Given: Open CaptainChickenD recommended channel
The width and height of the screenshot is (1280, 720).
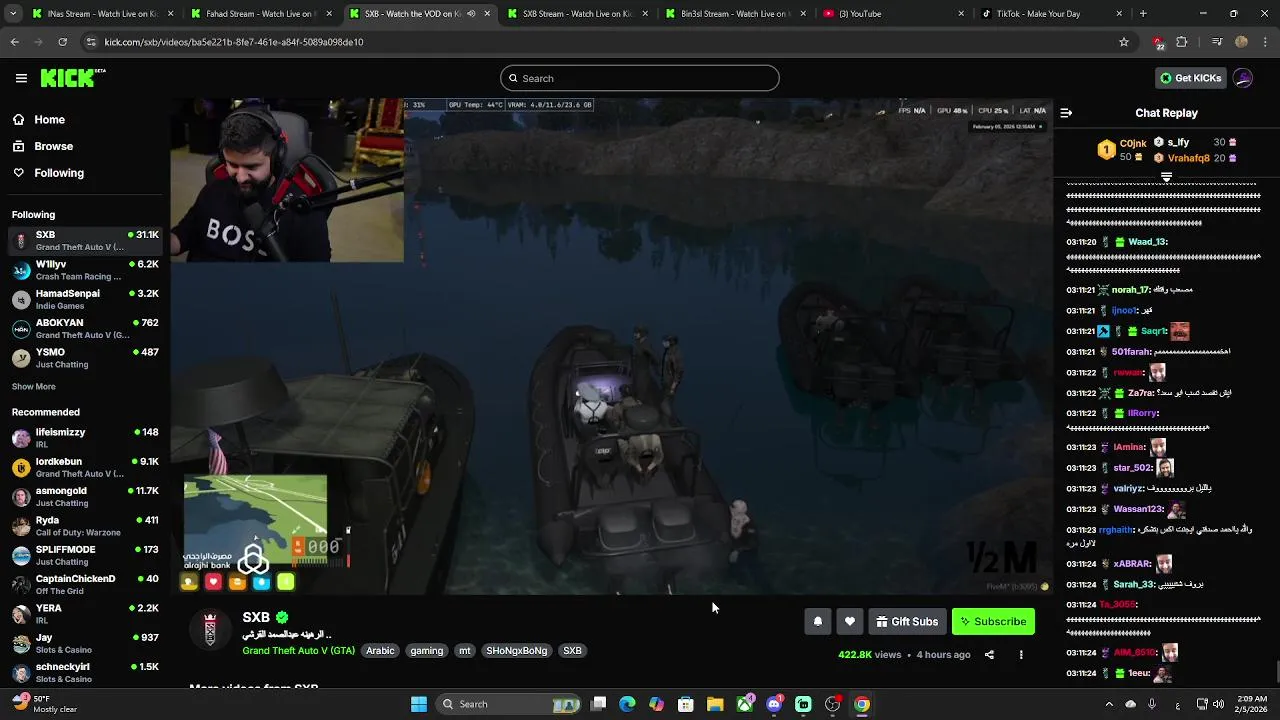Looking at the screenshot, I should coord(85,584).
